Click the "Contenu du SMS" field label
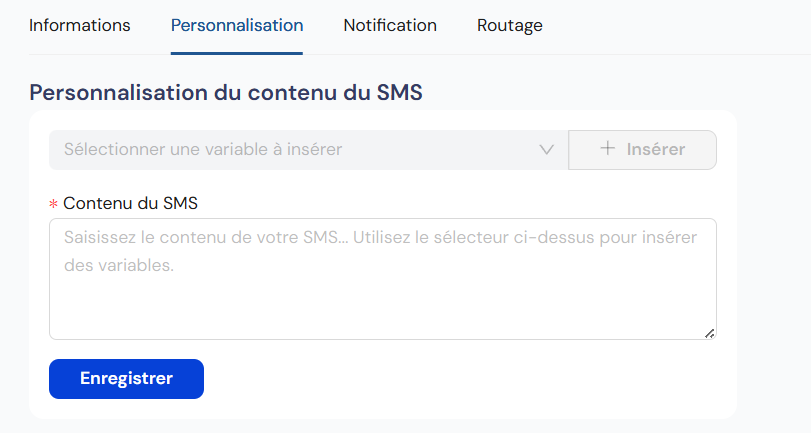 pos(130,203)
